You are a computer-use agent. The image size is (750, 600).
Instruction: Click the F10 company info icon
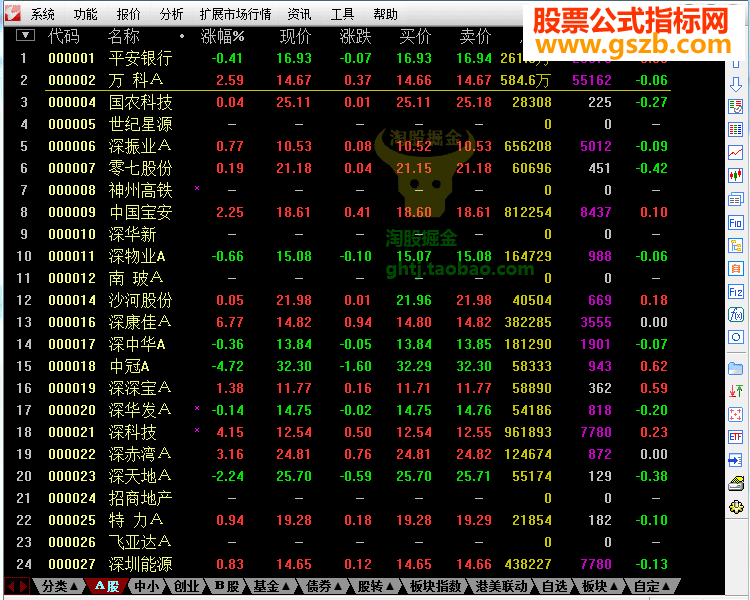click(x=736, y=222)
